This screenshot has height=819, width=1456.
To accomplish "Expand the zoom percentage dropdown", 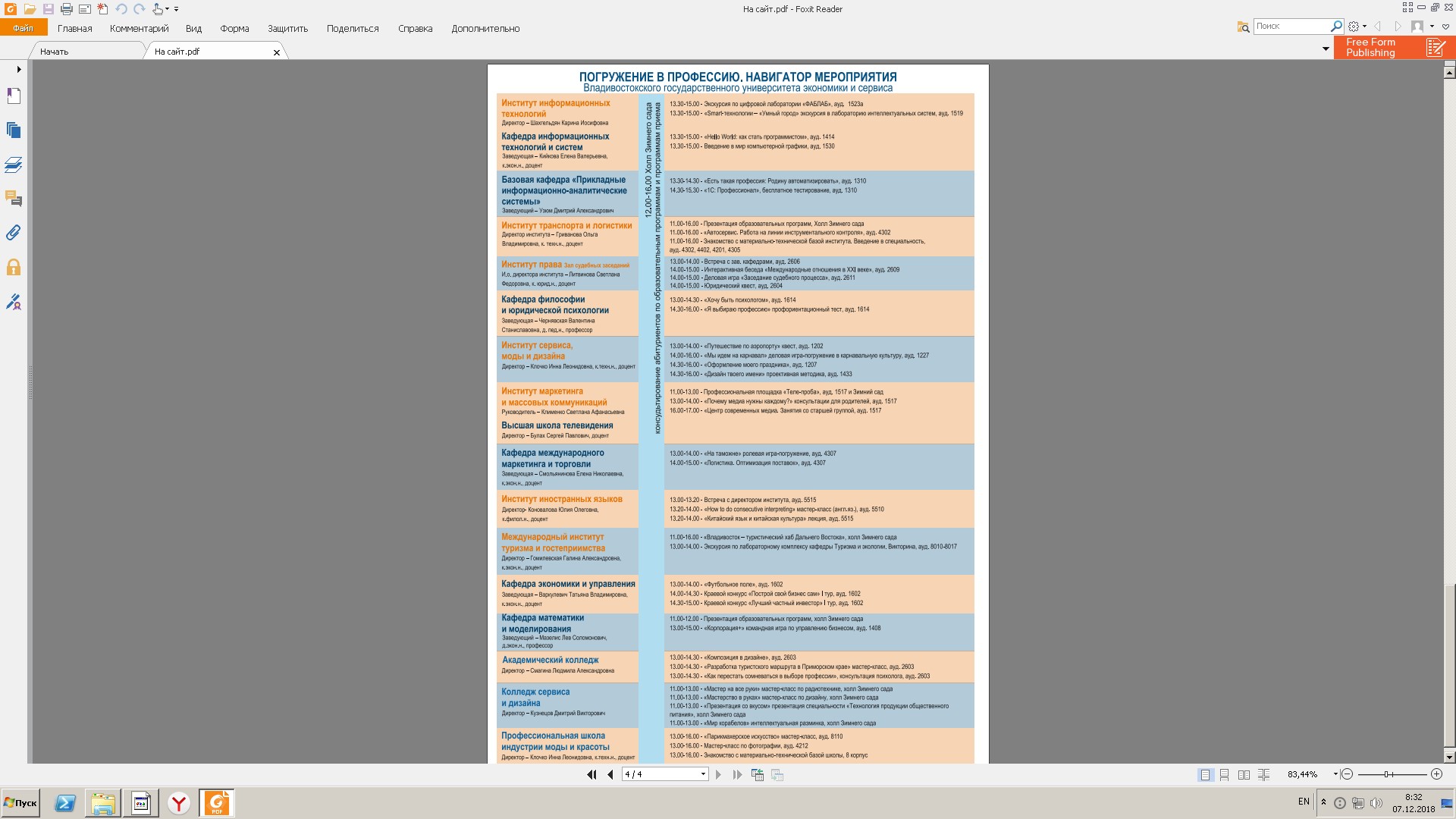I will (x=1335, y=774).
